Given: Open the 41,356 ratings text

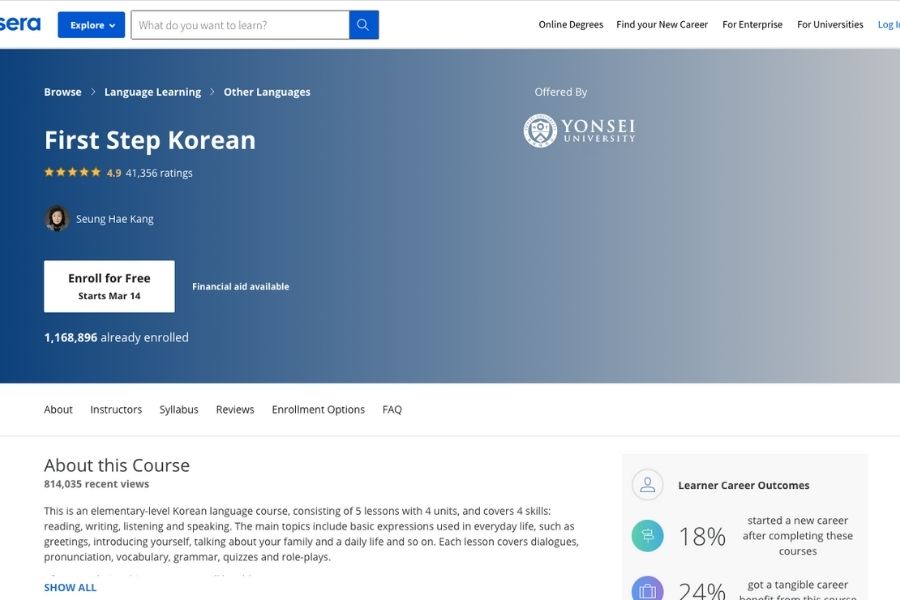Looking at the screenshot, I should [159, 173].
